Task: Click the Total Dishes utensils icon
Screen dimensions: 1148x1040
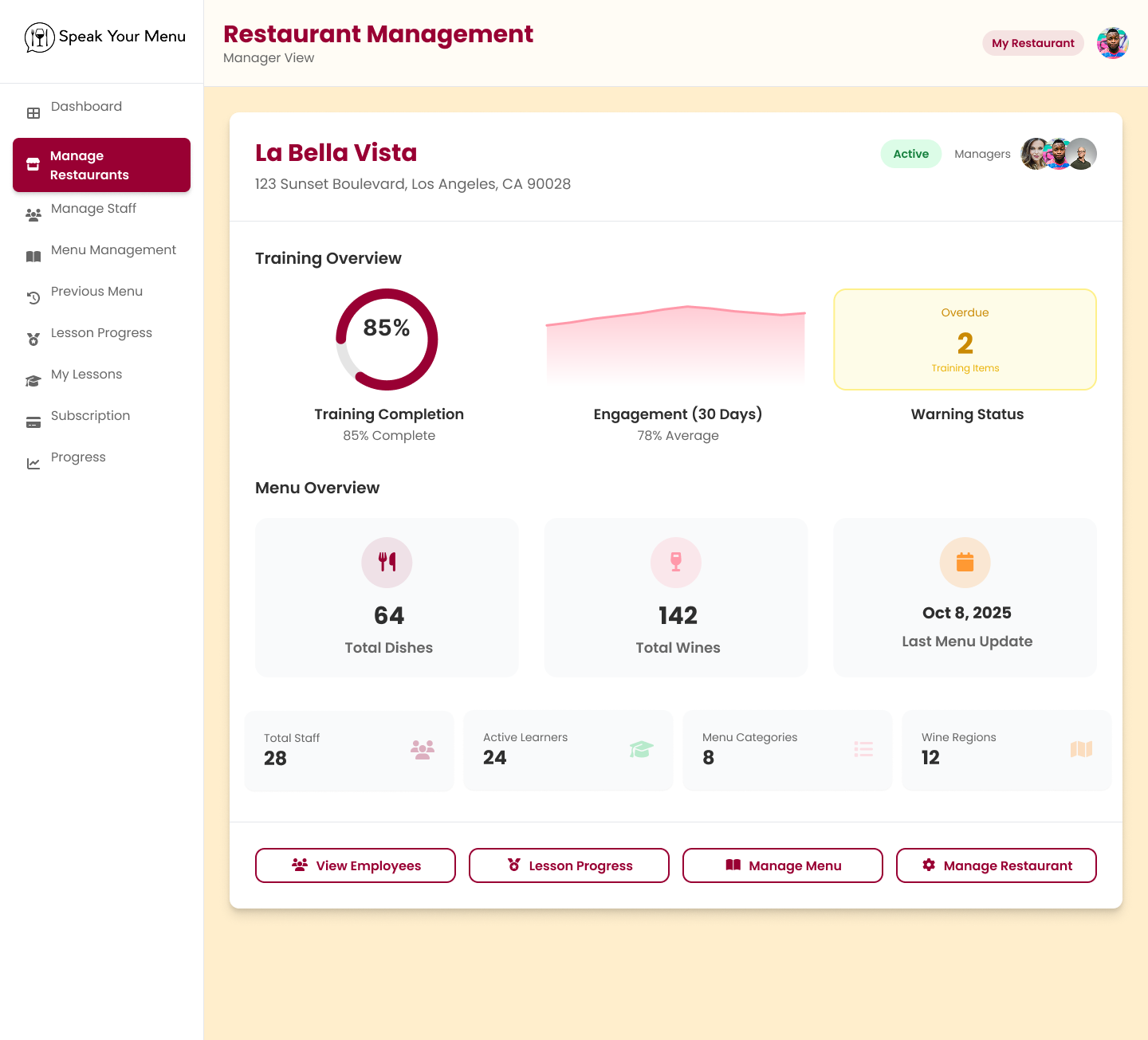Action: [387, 563]
